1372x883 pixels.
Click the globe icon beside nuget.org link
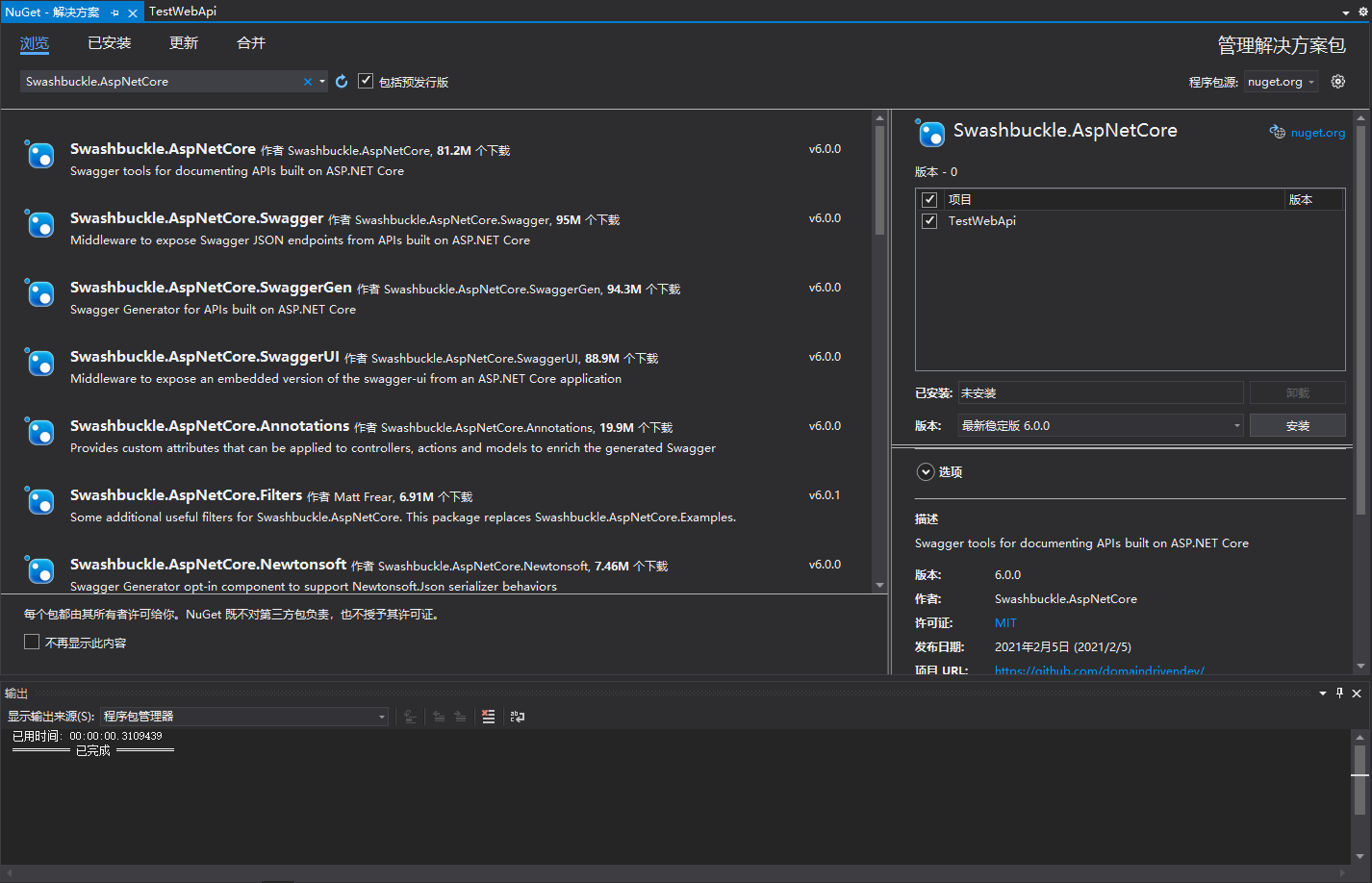click(1278, 133)
